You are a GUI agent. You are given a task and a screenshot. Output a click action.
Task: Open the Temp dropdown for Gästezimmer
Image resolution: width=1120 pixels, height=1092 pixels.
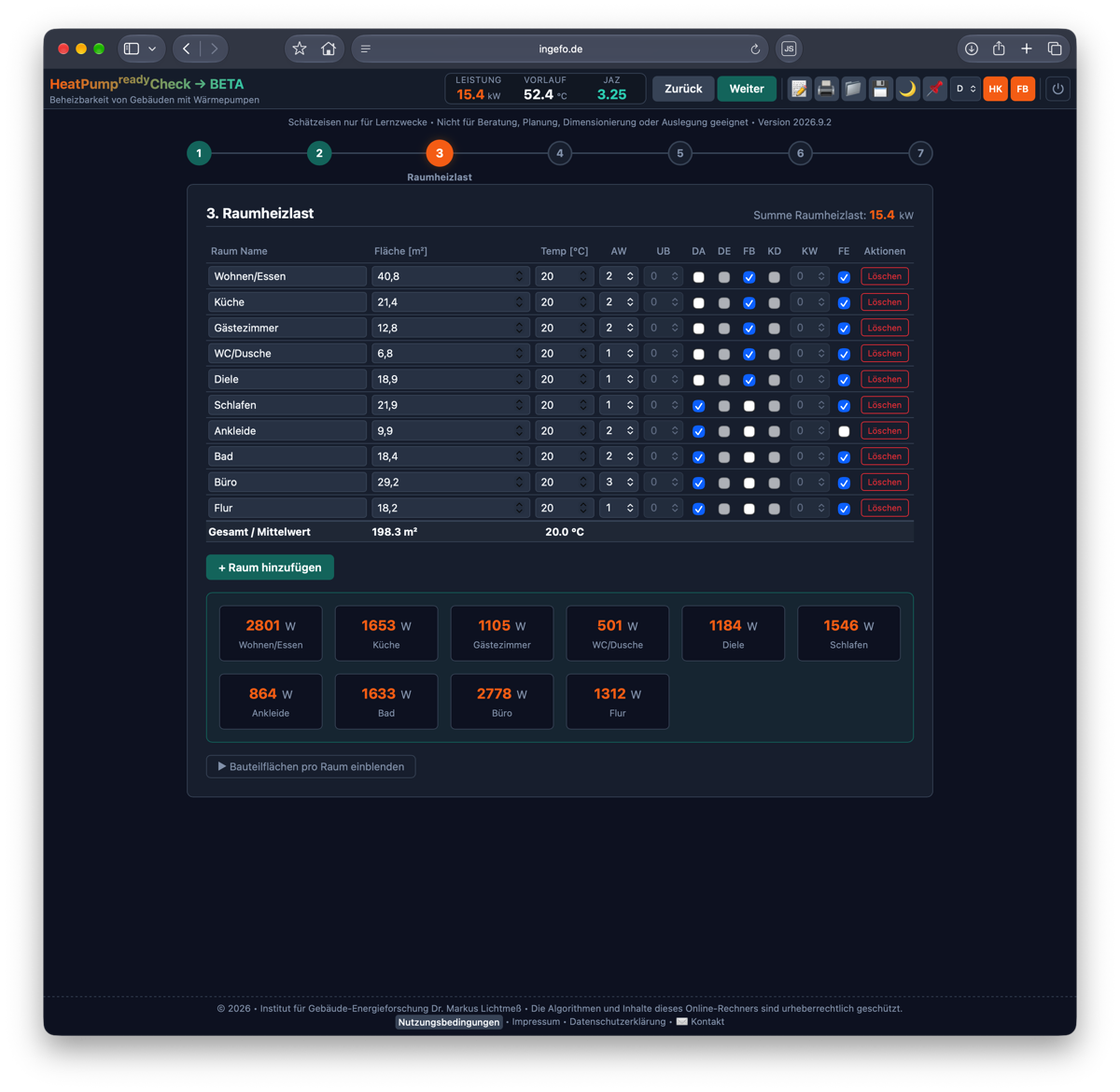coord(565,328)
